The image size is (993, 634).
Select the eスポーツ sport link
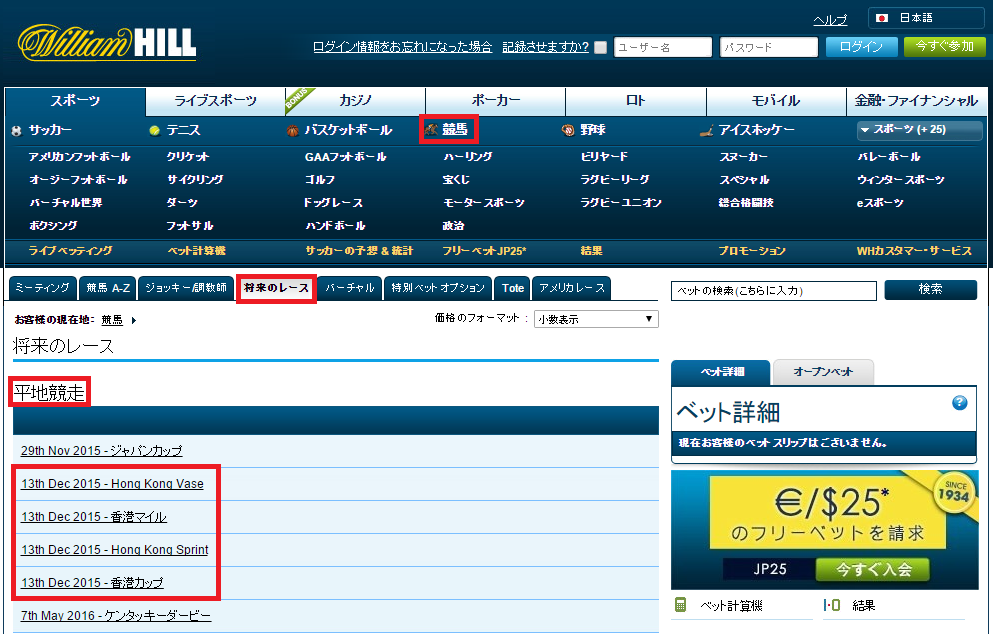coord(880,203)
